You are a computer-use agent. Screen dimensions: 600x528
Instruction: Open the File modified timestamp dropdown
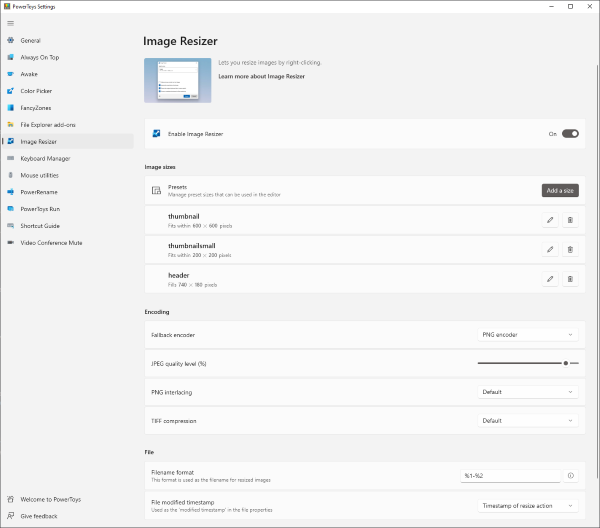(528, 506)
